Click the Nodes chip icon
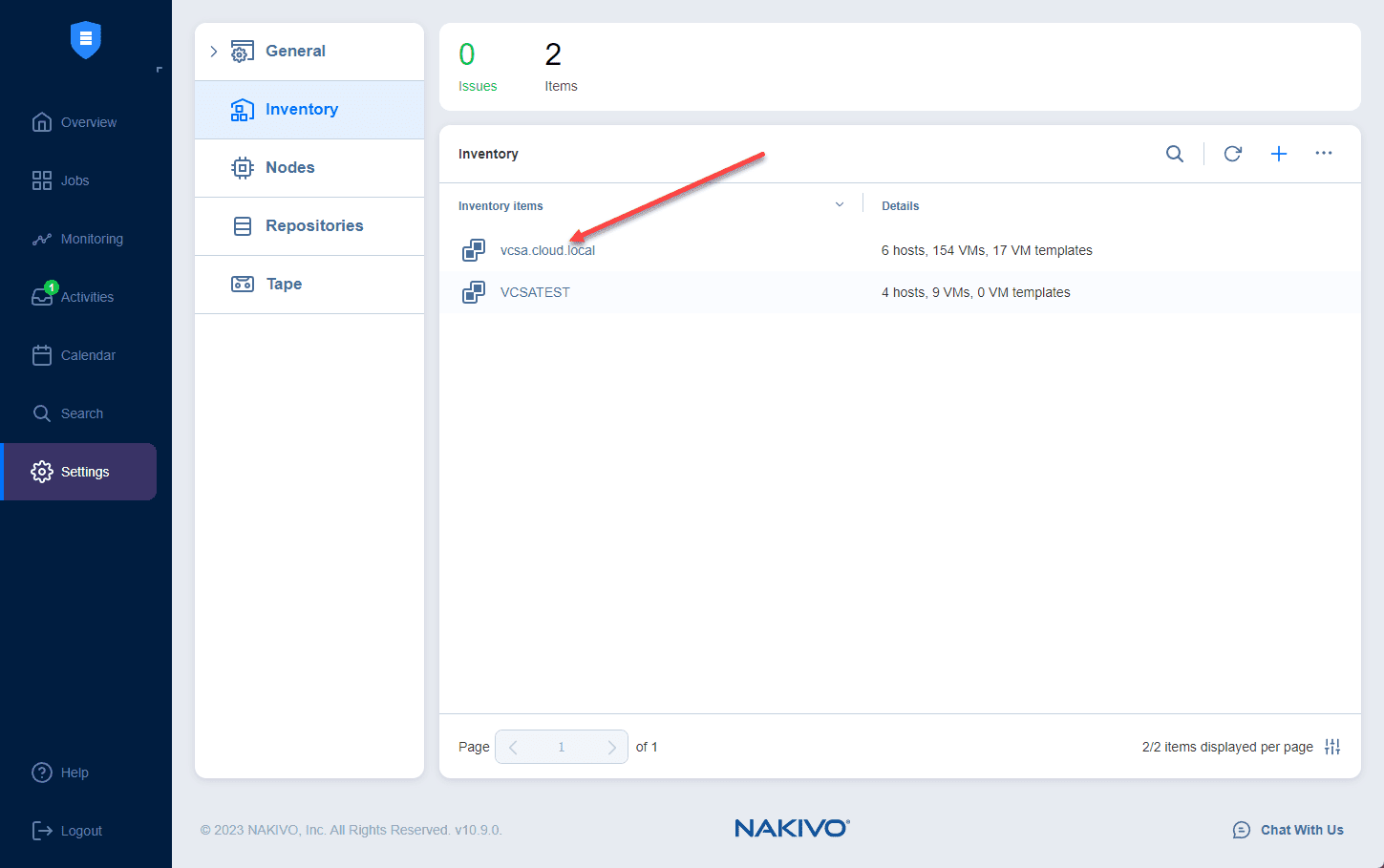This screenshot has height=868, width=1384. click(x=243, y=168)
